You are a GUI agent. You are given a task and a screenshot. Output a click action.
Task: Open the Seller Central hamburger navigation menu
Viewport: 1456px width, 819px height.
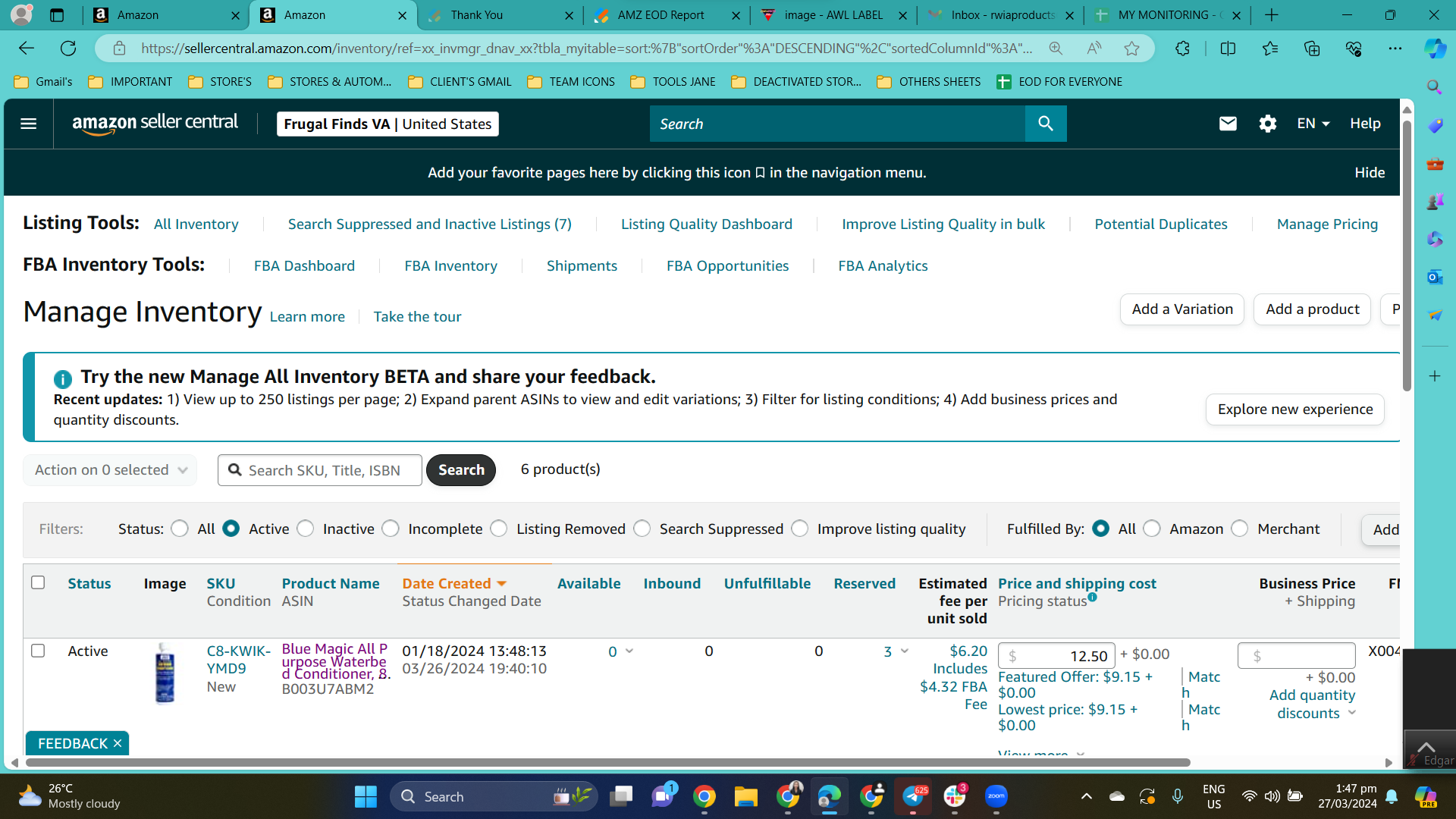(28, 124)
